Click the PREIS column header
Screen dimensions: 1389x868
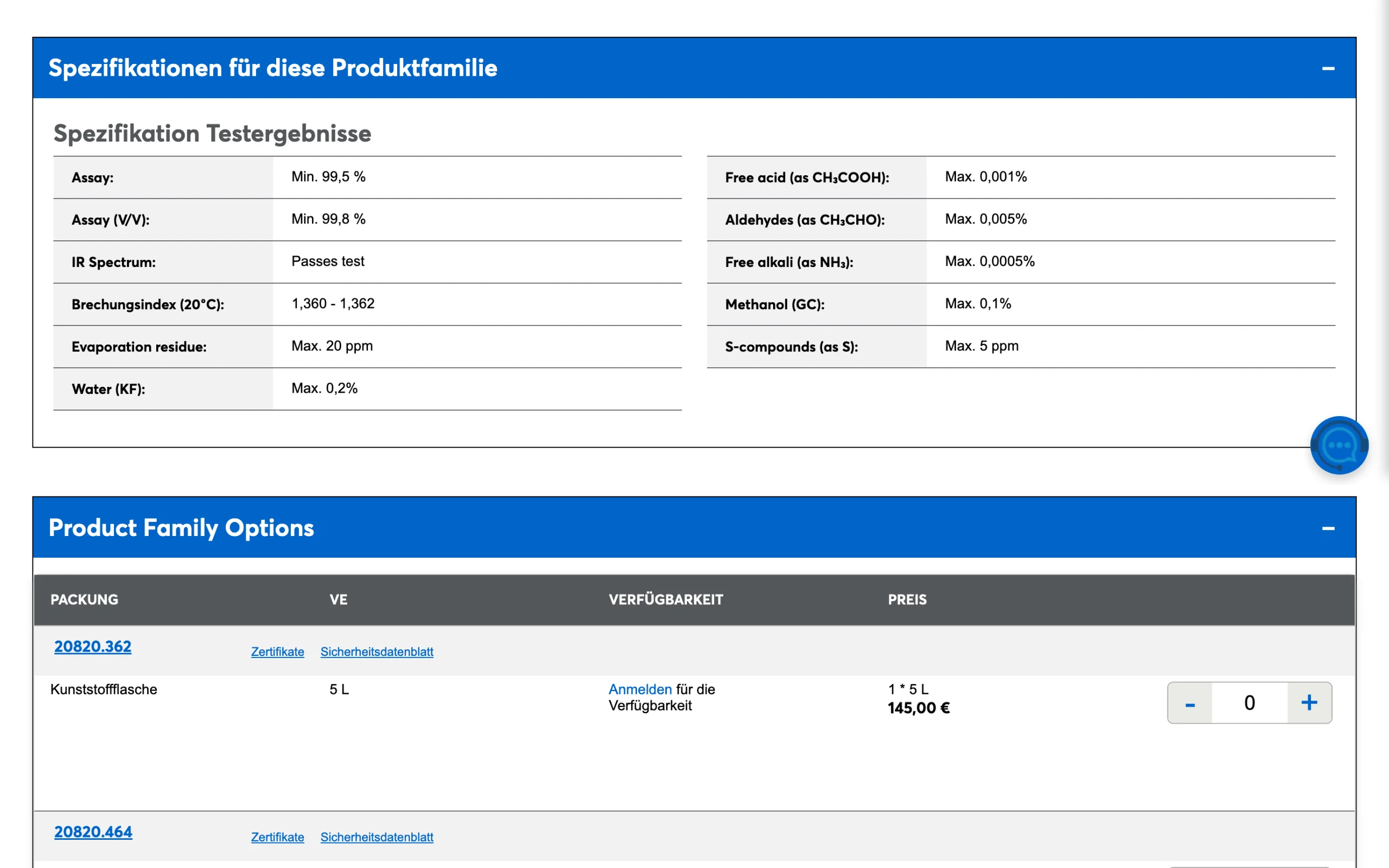907,599
